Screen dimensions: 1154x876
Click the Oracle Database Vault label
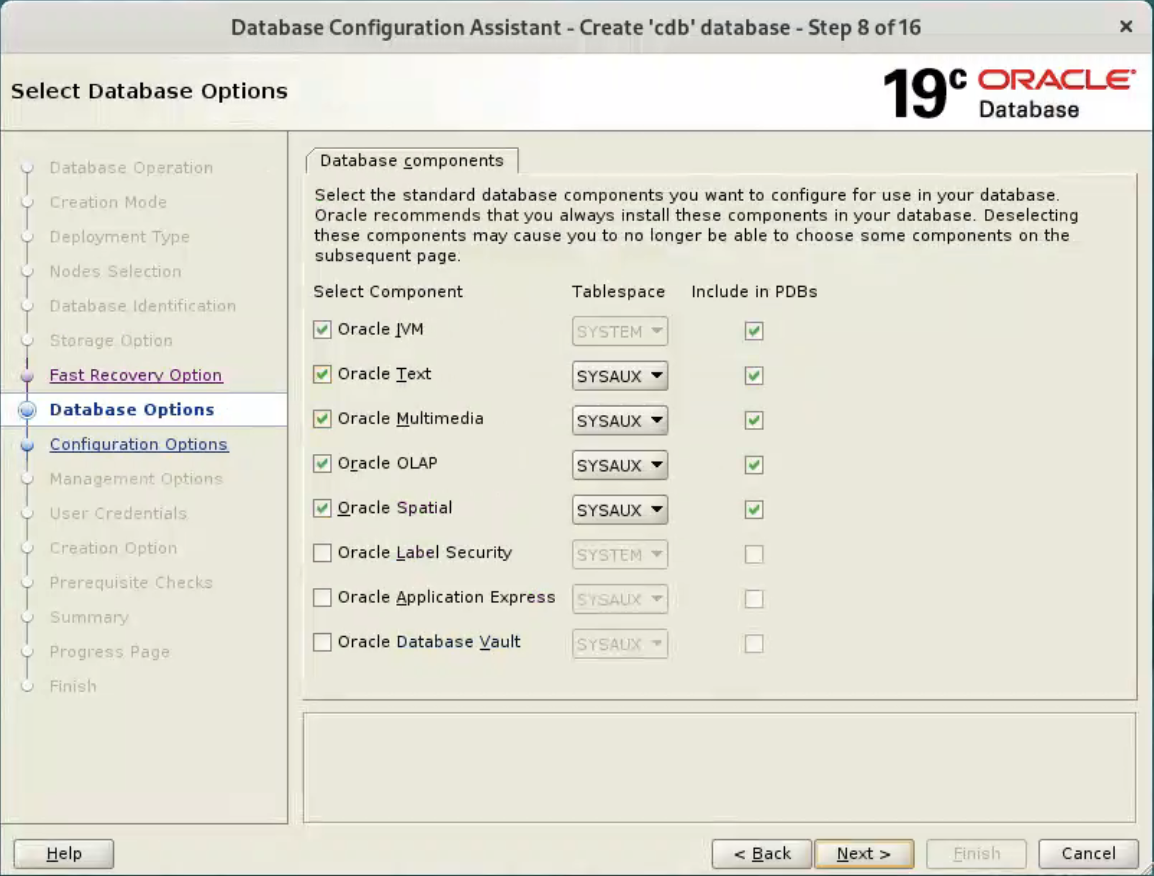coord(429,642)
